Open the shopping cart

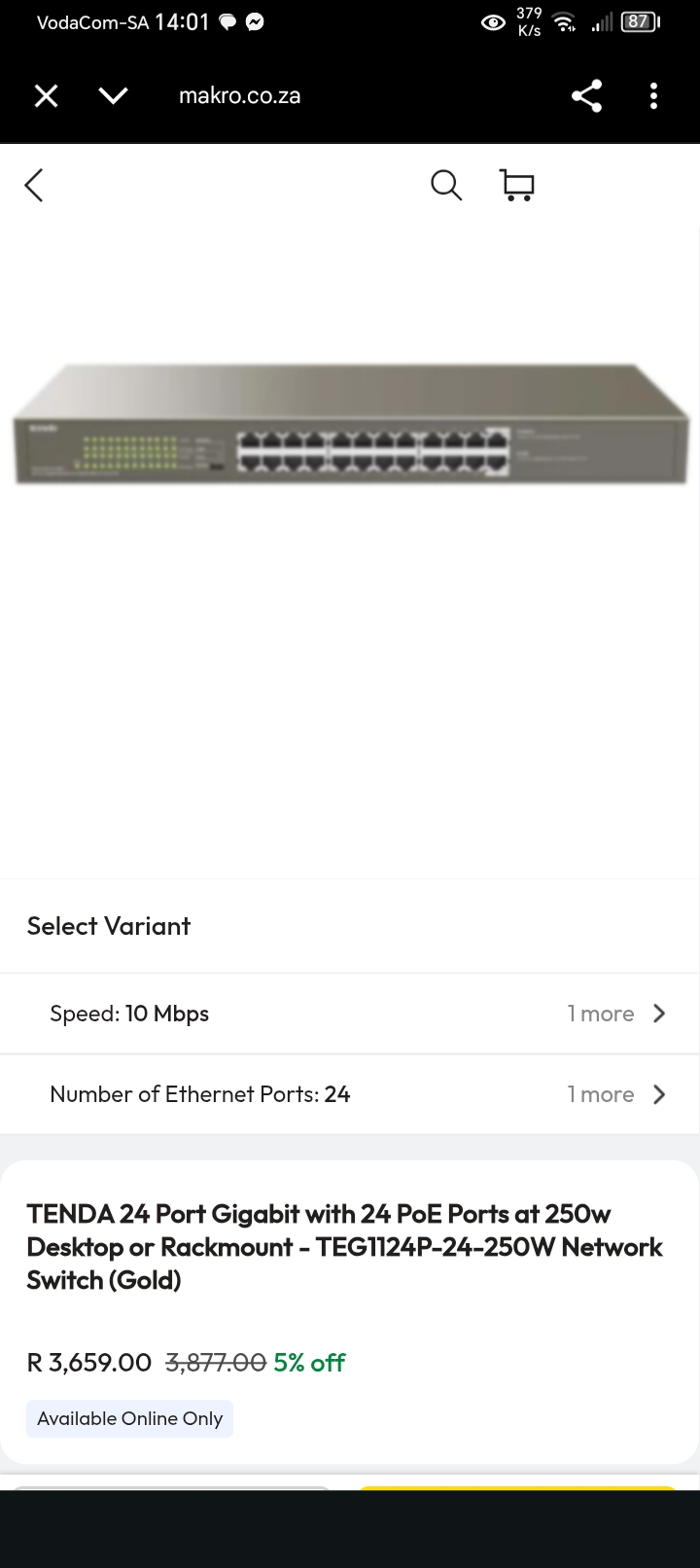[x=517, y=185]
